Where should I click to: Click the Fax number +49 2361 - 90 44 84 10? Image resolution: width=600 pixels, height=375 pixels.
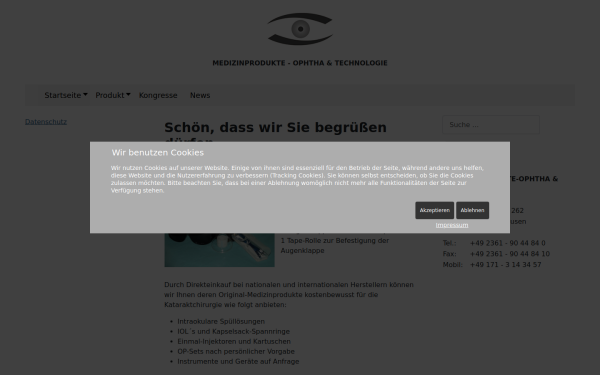click(x=510, y=254)
